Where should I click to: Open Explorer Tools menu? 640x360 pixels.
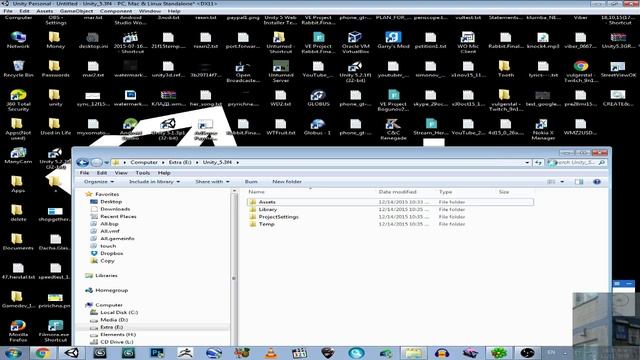[142, 173]
